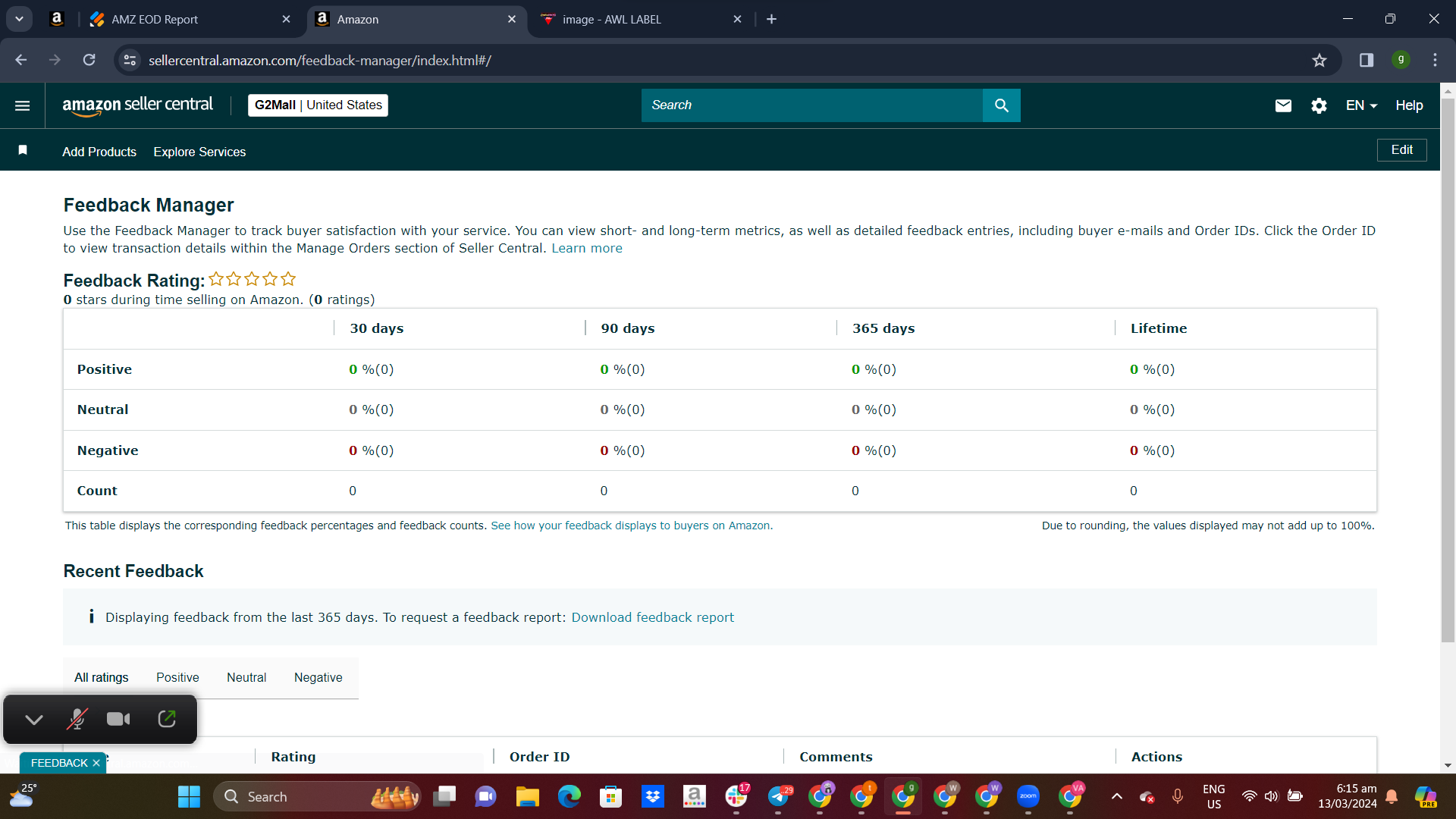Image resolution: width=1456 pixels, height=819 pixels.
Task: Toggle microphone in the meeting overlay
Action: pos(77,719)
